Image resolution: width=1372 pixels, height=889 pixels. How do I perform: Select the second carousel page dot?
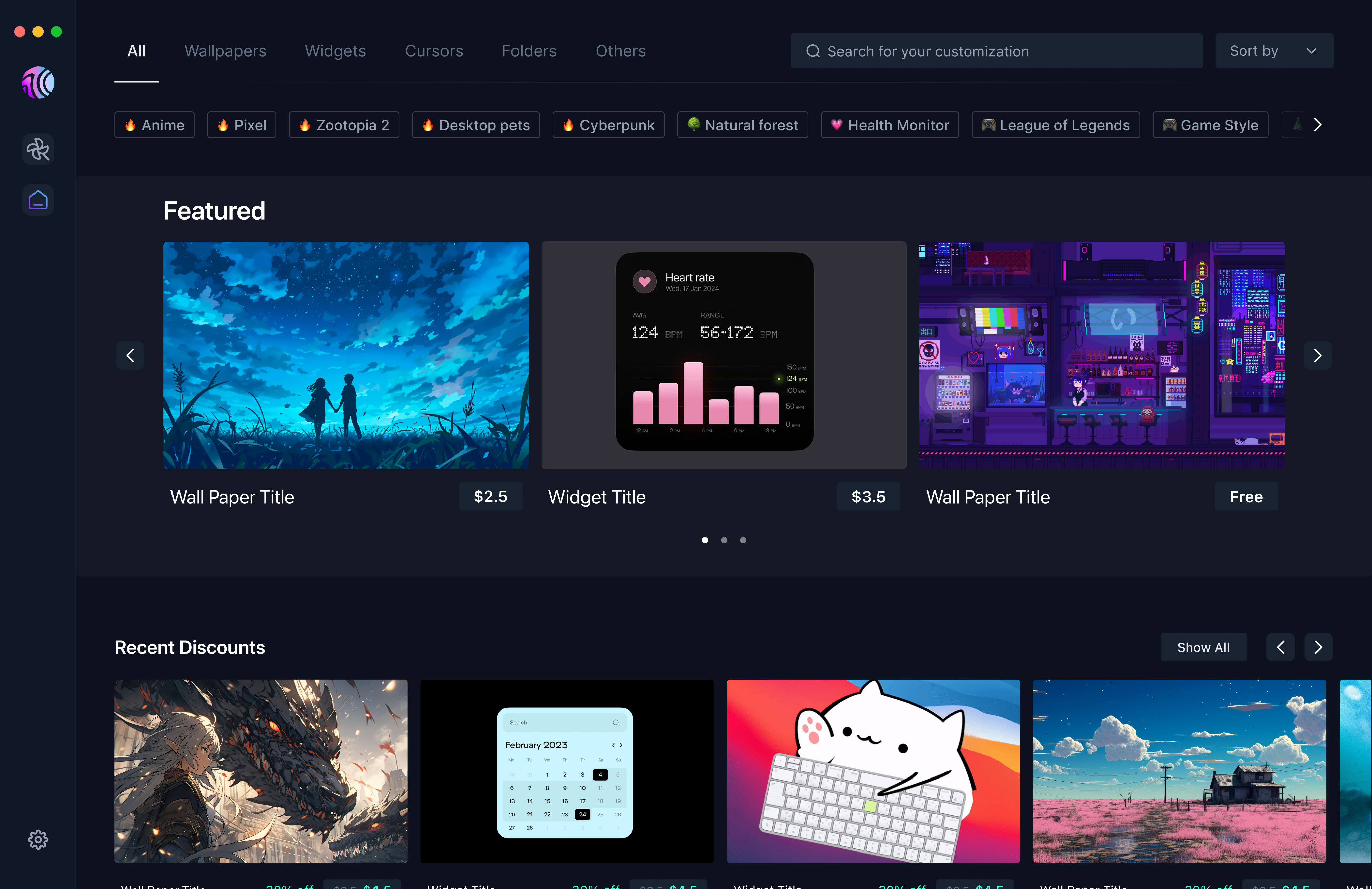click(724, 540)
